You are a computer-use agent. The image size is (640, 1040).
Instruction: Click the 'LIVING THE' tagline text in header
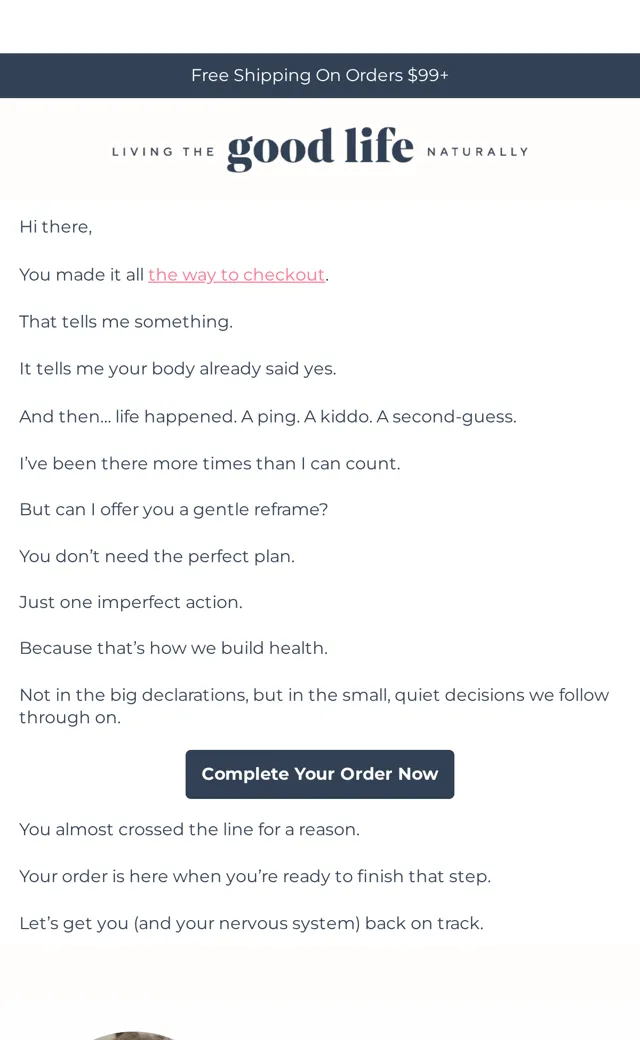(163, 152)
